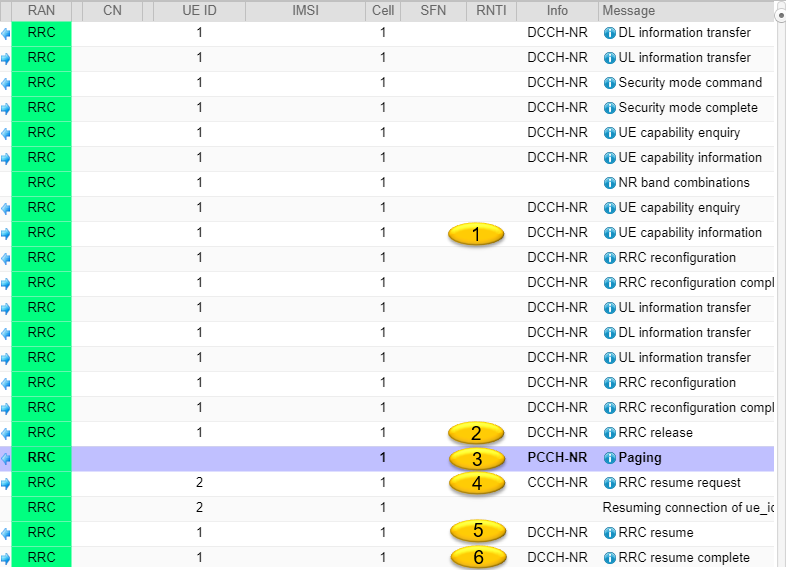Select the NR band combinations message
This screenshot has height=570, width=786.
(x=684, y=182)
